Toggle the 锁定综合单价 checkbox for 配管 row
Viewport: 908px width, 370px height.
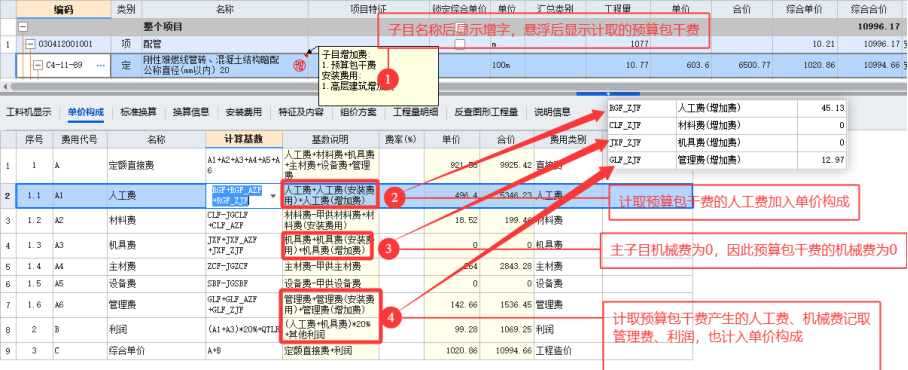point(460,44)
